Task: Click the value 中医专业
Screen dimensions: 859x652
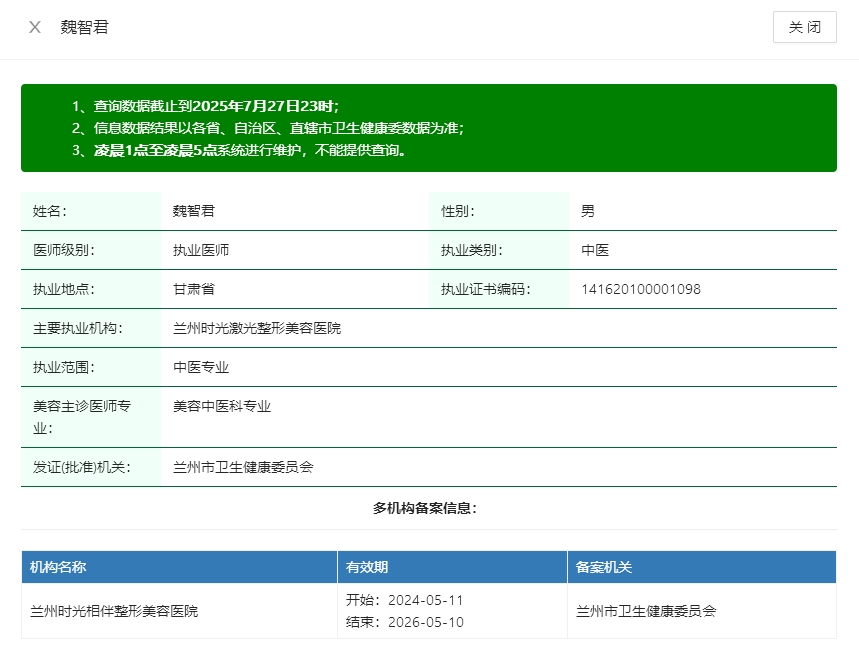Action: (201, 367)
